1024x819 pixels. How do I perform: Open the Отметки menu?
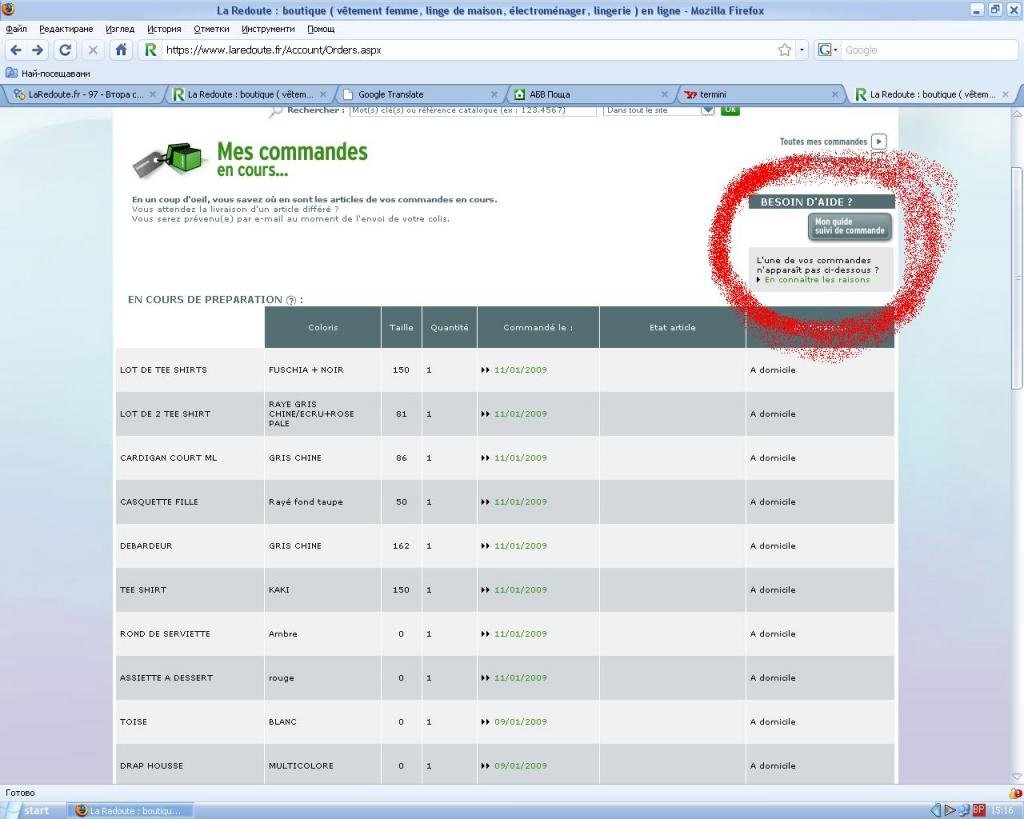(x=211, y=29)
